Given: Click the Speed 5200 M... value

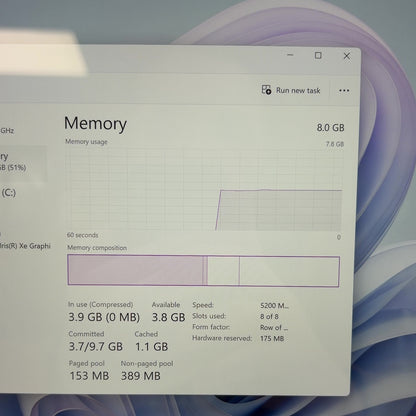Looking at the screenshot, I should (x=274, y=305).
